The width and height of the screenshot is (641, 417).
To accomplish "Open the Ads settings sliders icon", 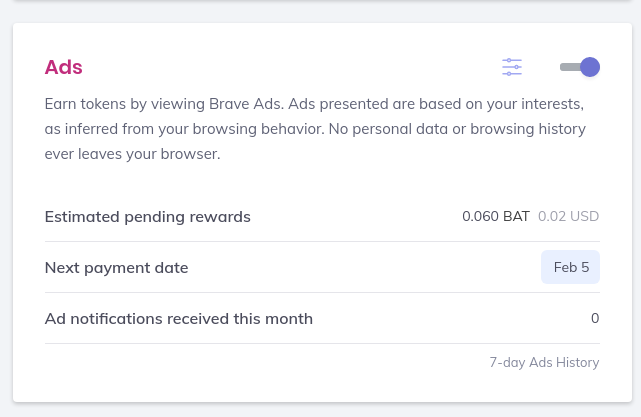I will click(512, 67).
